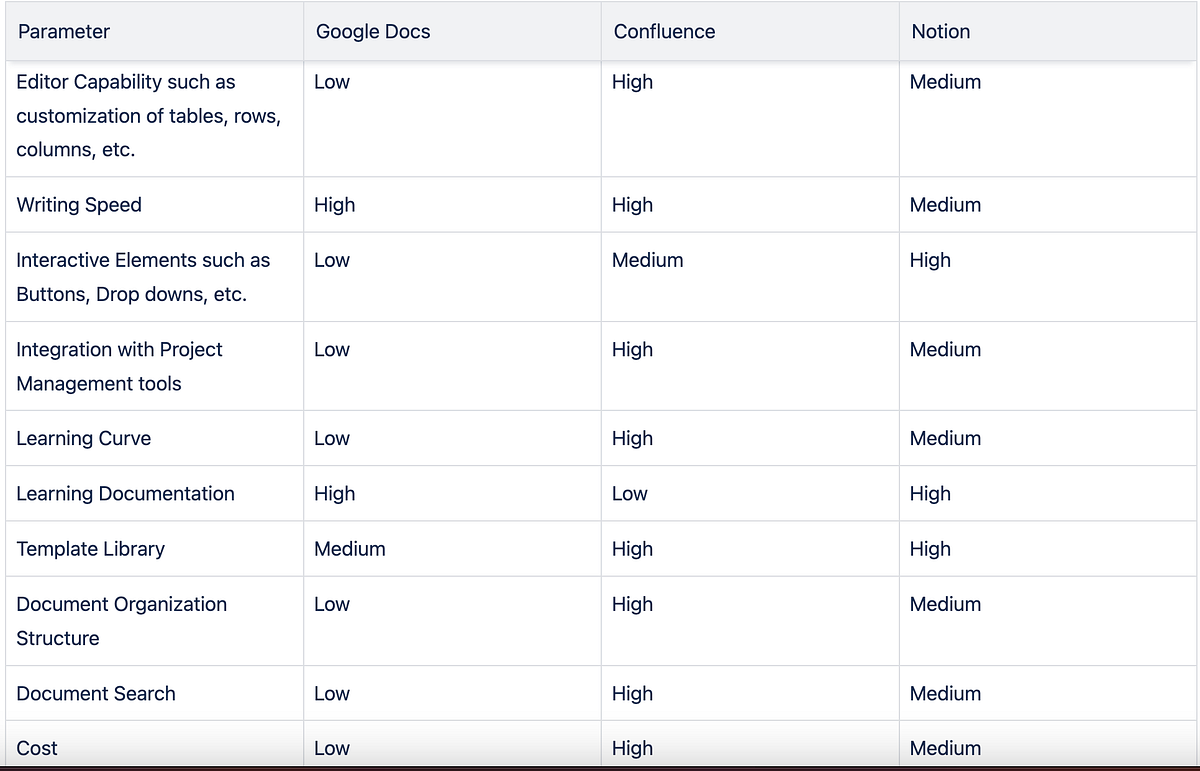Select High value for Interactive Elements Notion
Screen dimensions: 1200x771
pyautogui.click(x=930, y=260)
